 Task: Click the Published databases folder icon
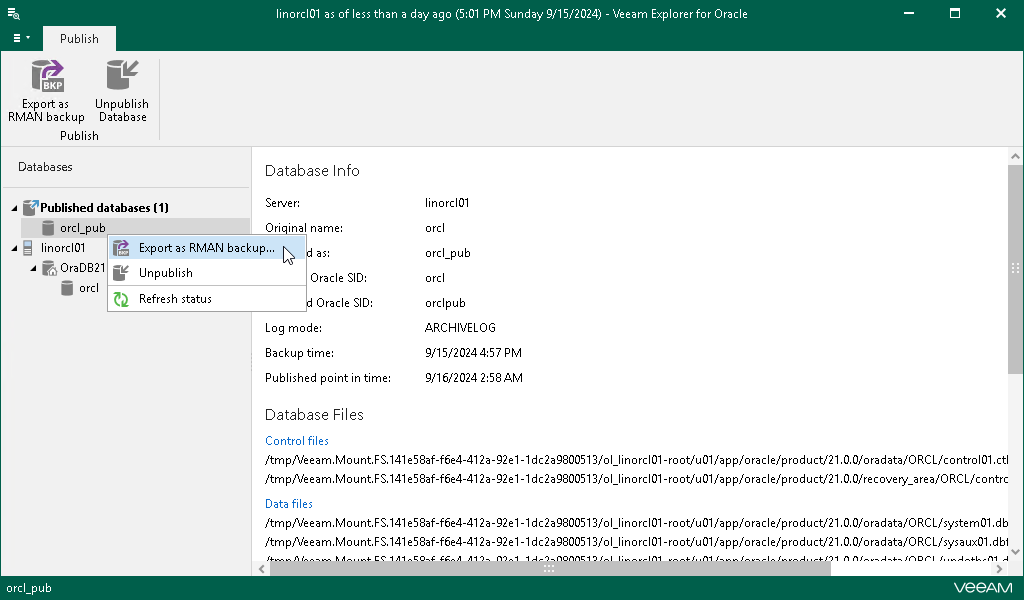[x=29, y=208]
